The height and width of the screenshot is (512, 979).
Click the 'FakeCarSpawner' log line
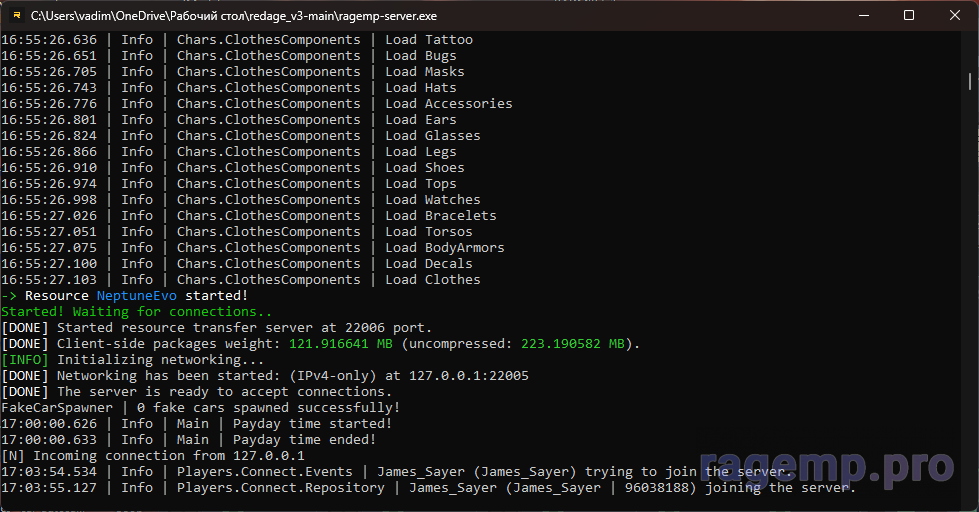pos(57,408)
